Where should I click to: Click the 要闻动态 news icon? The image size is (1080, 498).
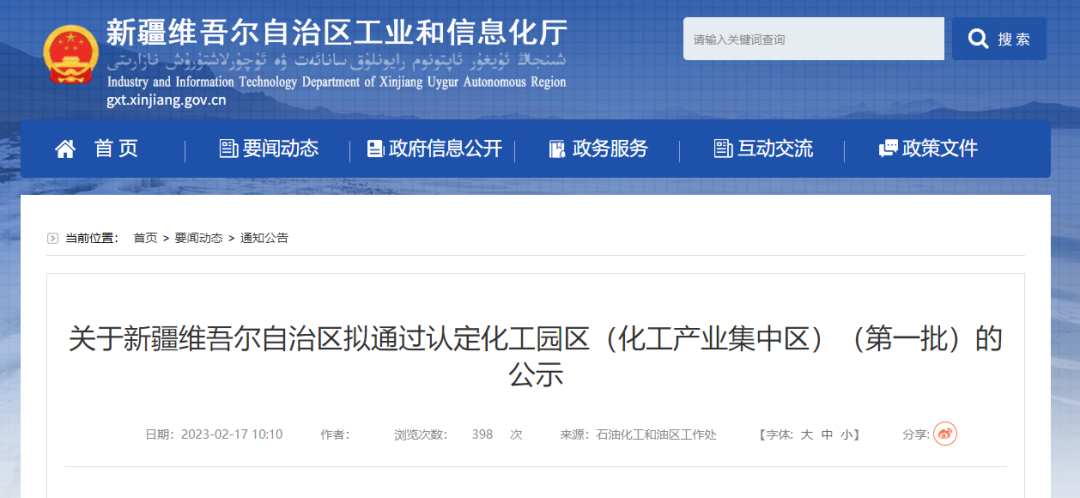(x=229, y=149)
